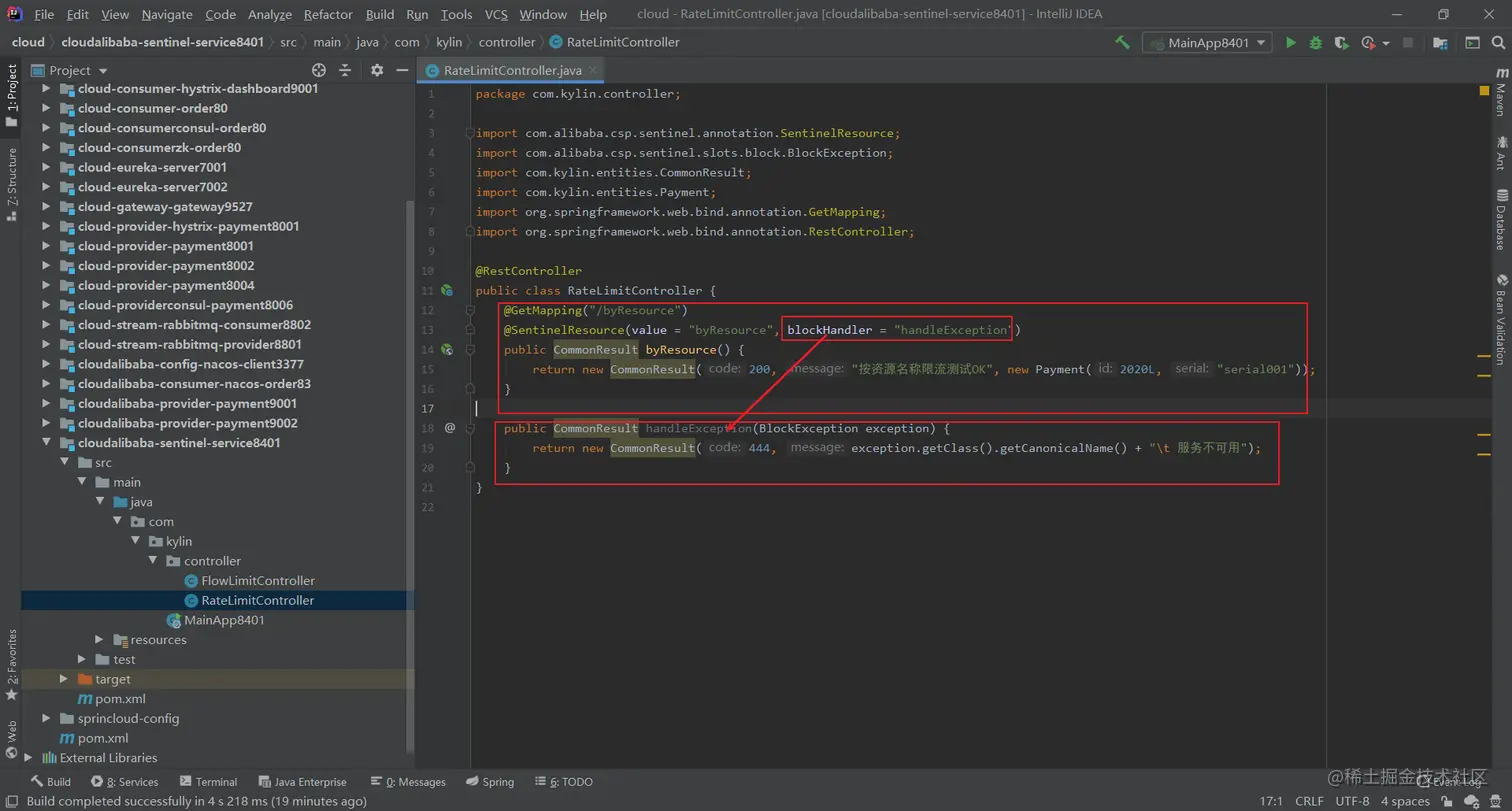Open the Spring tool window
The width and height of the screenshot is (1512, 811).
pos(489,782)
